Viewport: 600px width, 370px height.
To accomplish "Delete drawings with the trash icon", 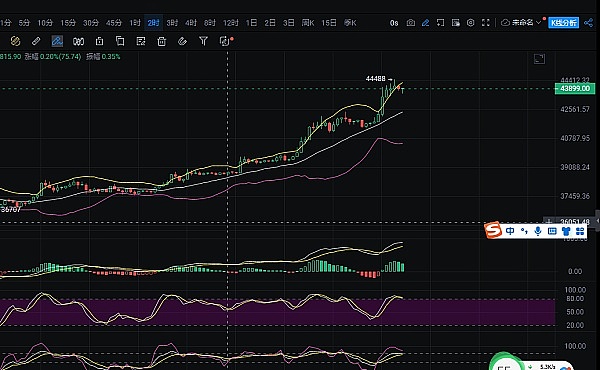I will click(161, 41).
